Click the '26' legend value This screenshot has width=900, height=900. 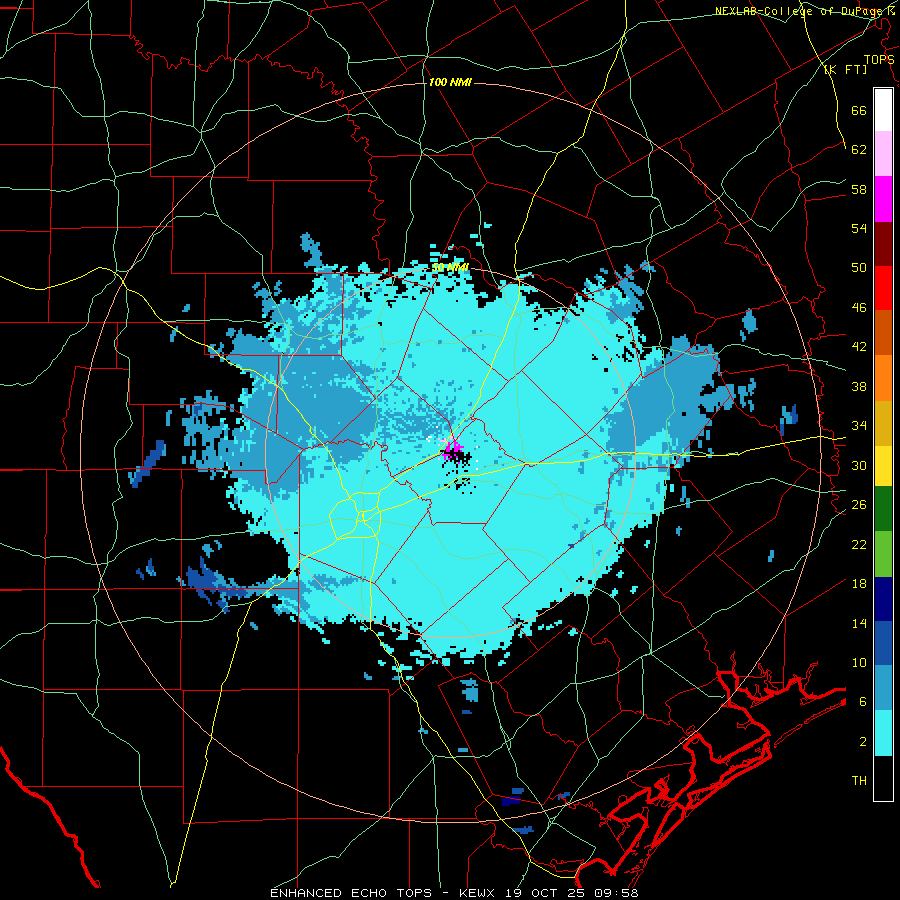point(859,505)
